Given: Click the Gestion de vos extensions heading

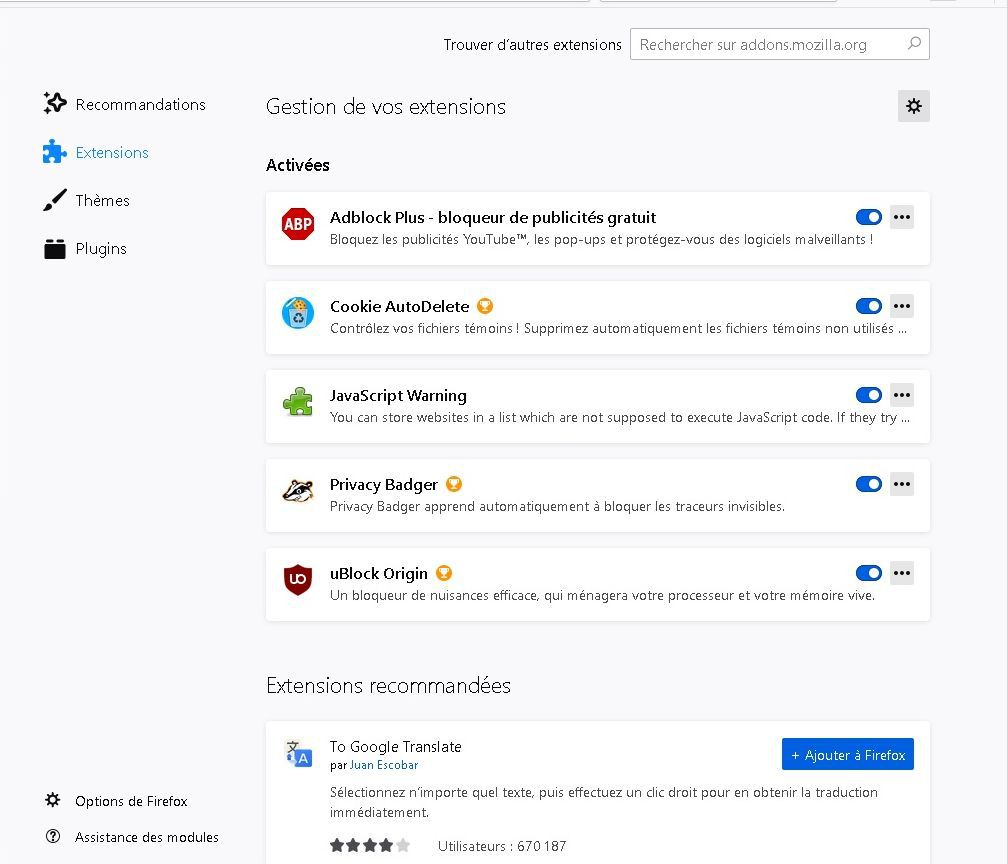Looking at the screenshot, I should click(x=386, y=107).
